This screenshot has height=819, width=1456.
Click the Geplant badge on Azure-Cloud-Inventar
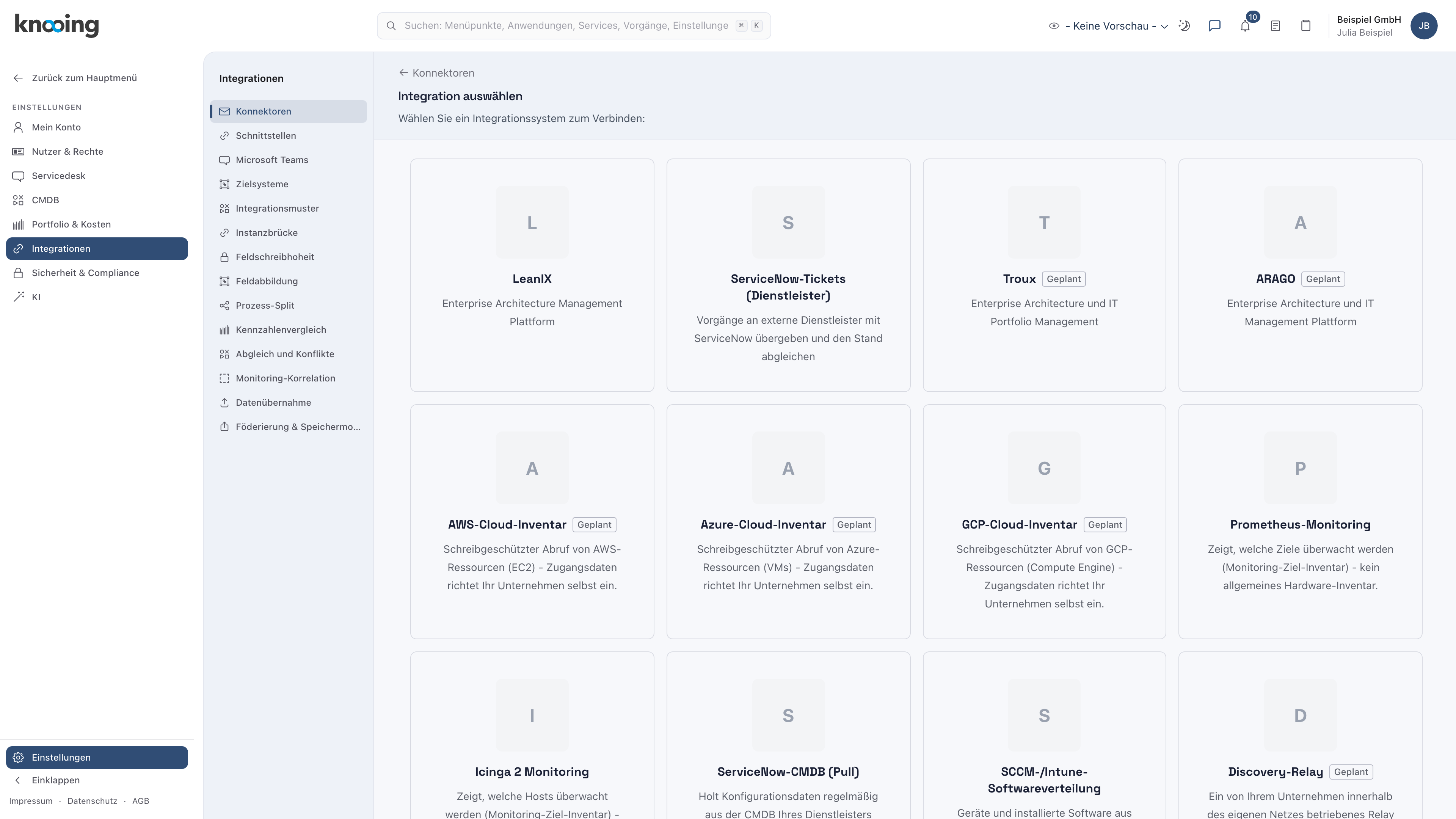click(x=854, y=524)
